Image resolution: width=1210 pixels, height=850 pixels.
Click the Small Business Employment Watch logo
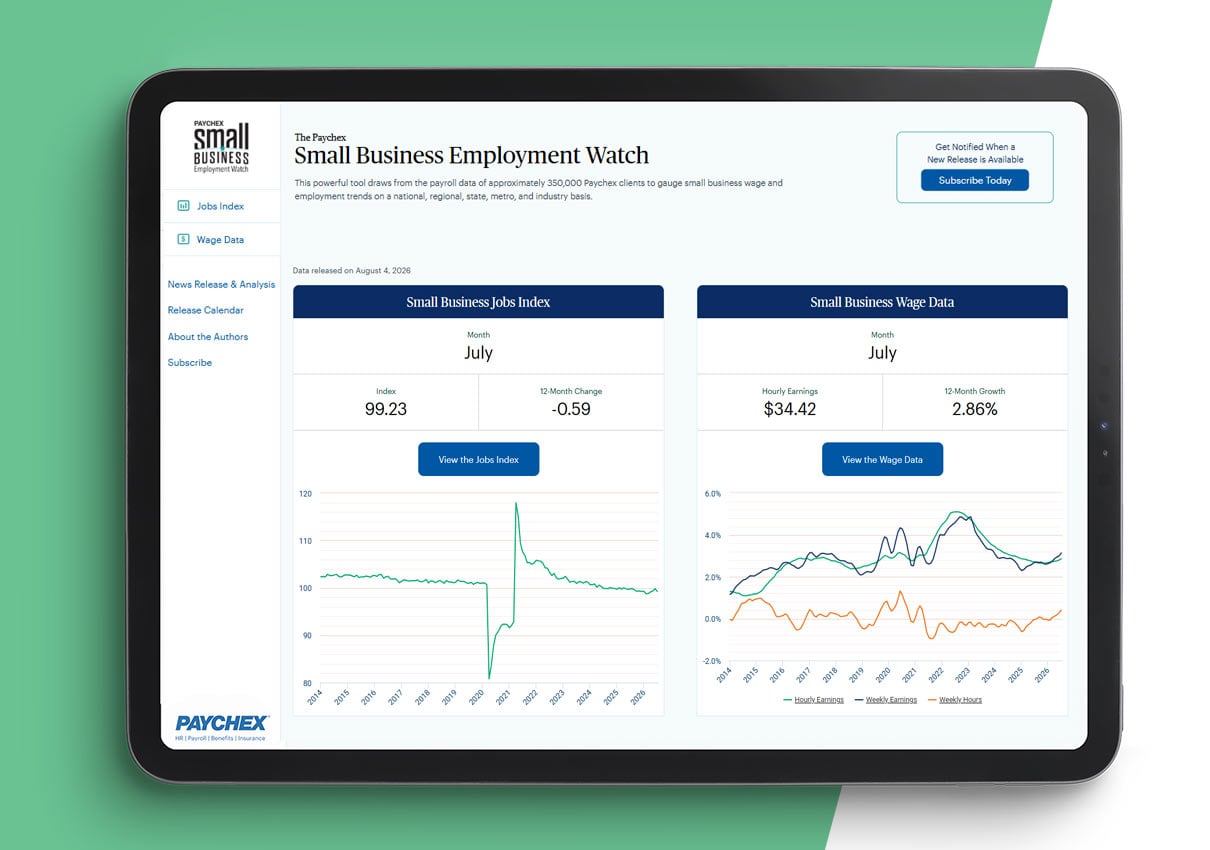pyautogui.click(x=221, y=147)
